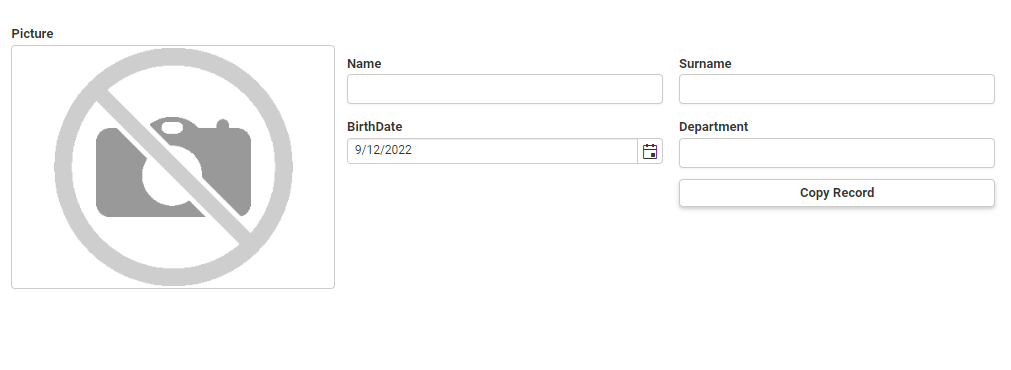Open the BirthDate calendar picker icon
1011x370 pixels.
650,151
